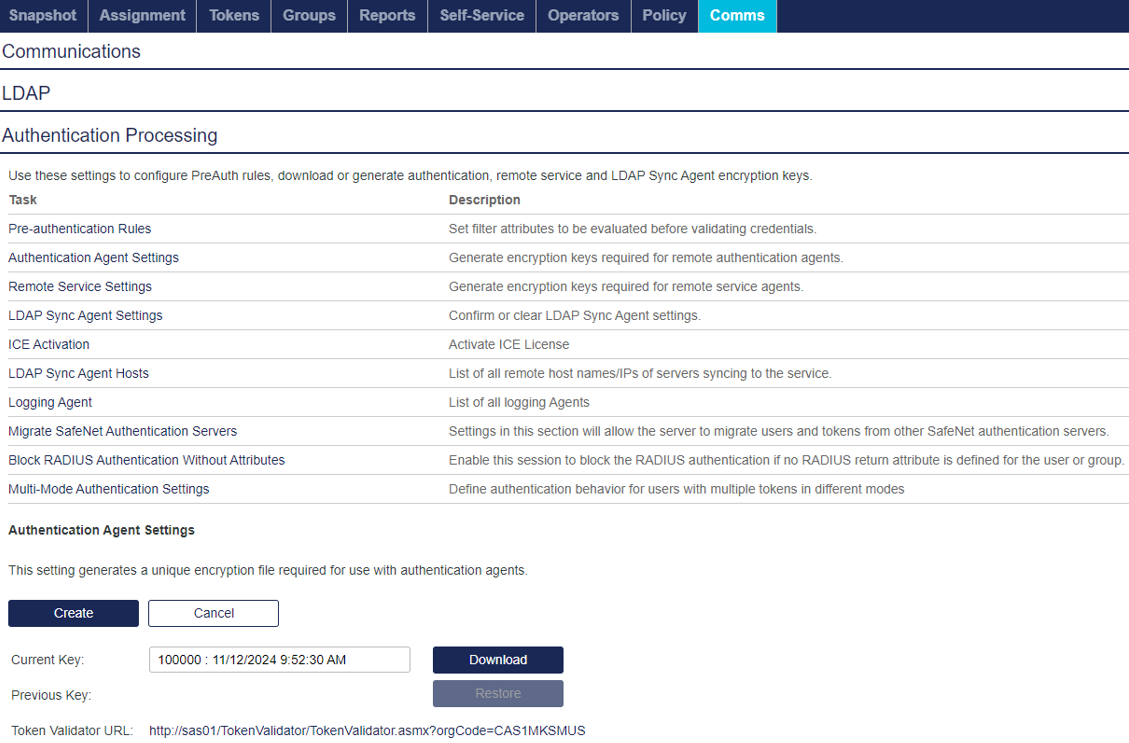Switch to the Operators tab
This screenshot has height=743, width=1129.
583,16
